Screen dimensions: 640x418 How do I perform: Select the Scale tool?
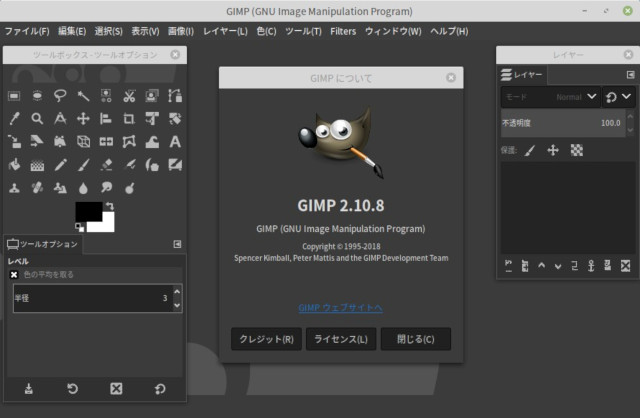coord(14,142)
